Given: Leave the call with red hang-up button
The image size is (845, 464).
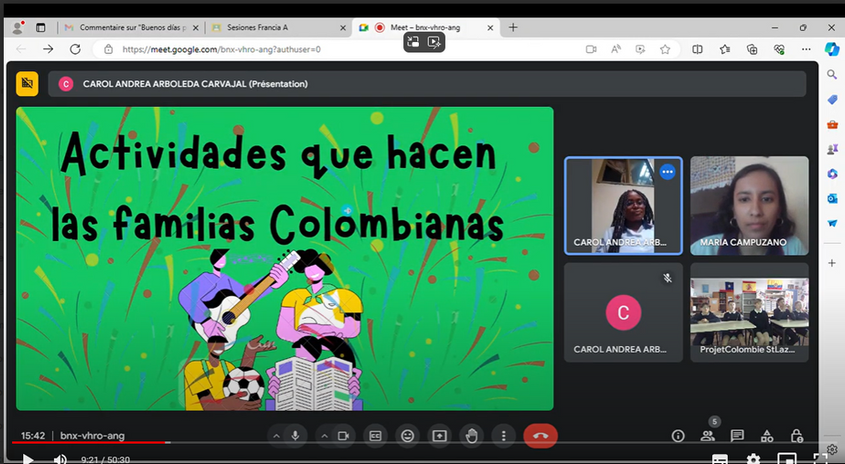Looking at the screenshot, I should (x=541, y=436).
